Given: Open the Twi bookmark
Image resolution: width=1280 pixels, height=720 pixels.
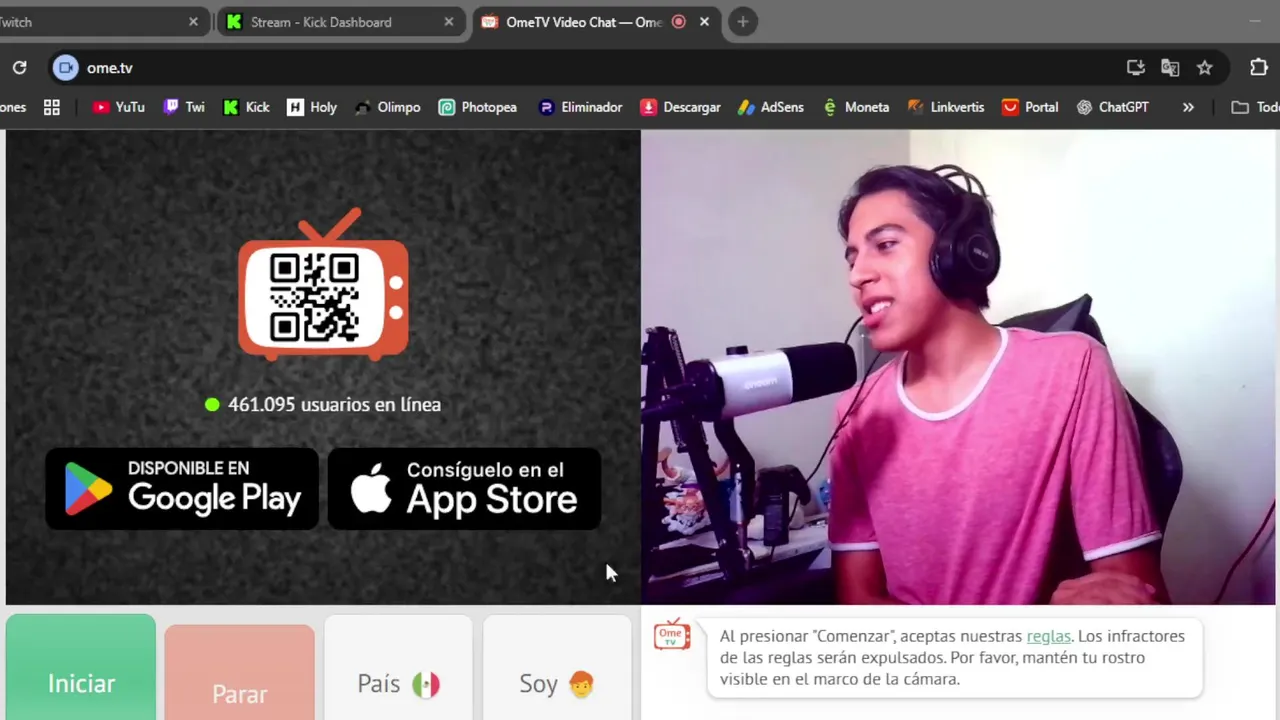Looking at the screenshot, I should pyautogui.click(x=184, y=107).
